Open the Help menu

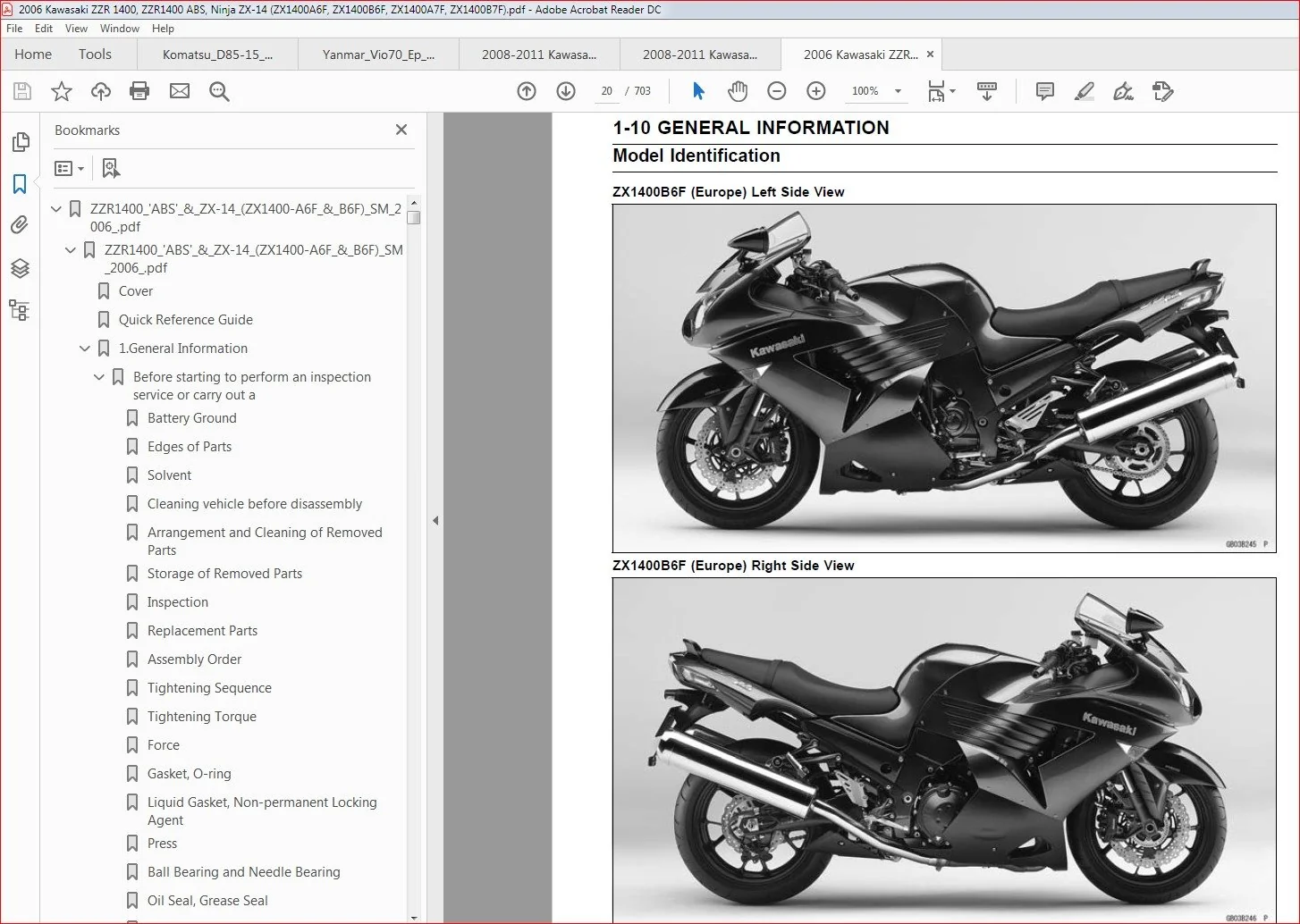(163, 29)
